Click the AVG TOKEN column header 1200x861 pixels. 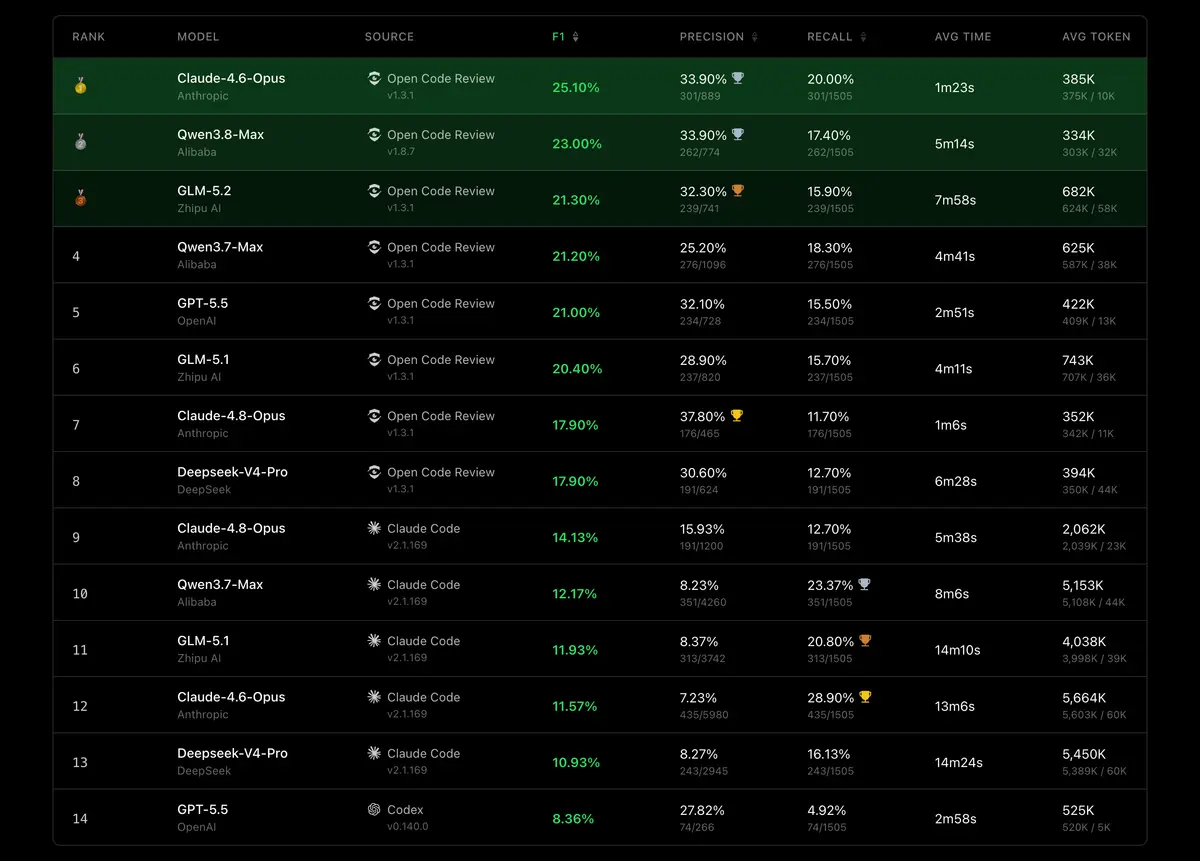click(x=1096, y=37)
